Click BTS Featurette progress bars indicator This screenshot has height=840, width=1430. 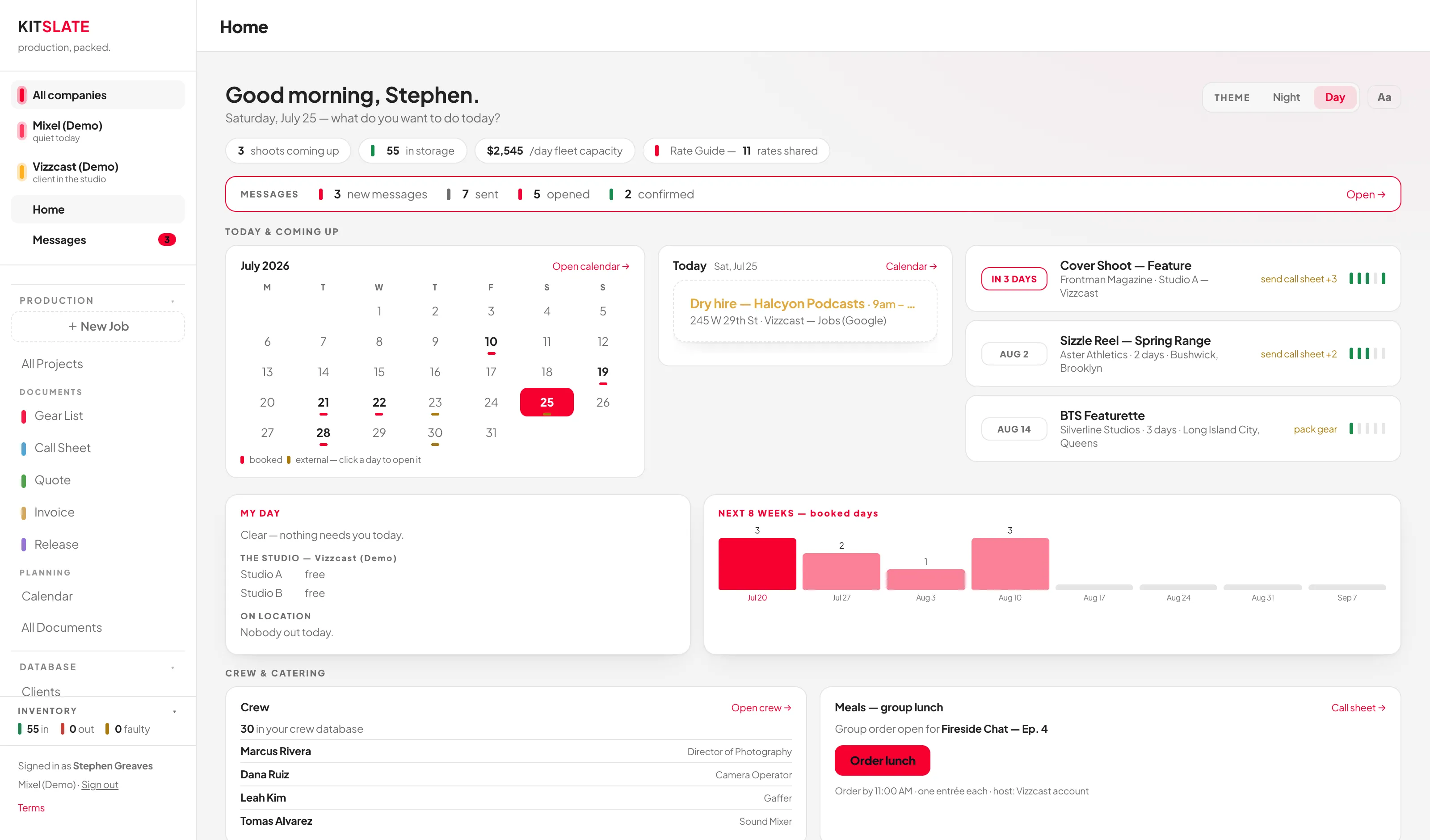[x=1367, y=428]
